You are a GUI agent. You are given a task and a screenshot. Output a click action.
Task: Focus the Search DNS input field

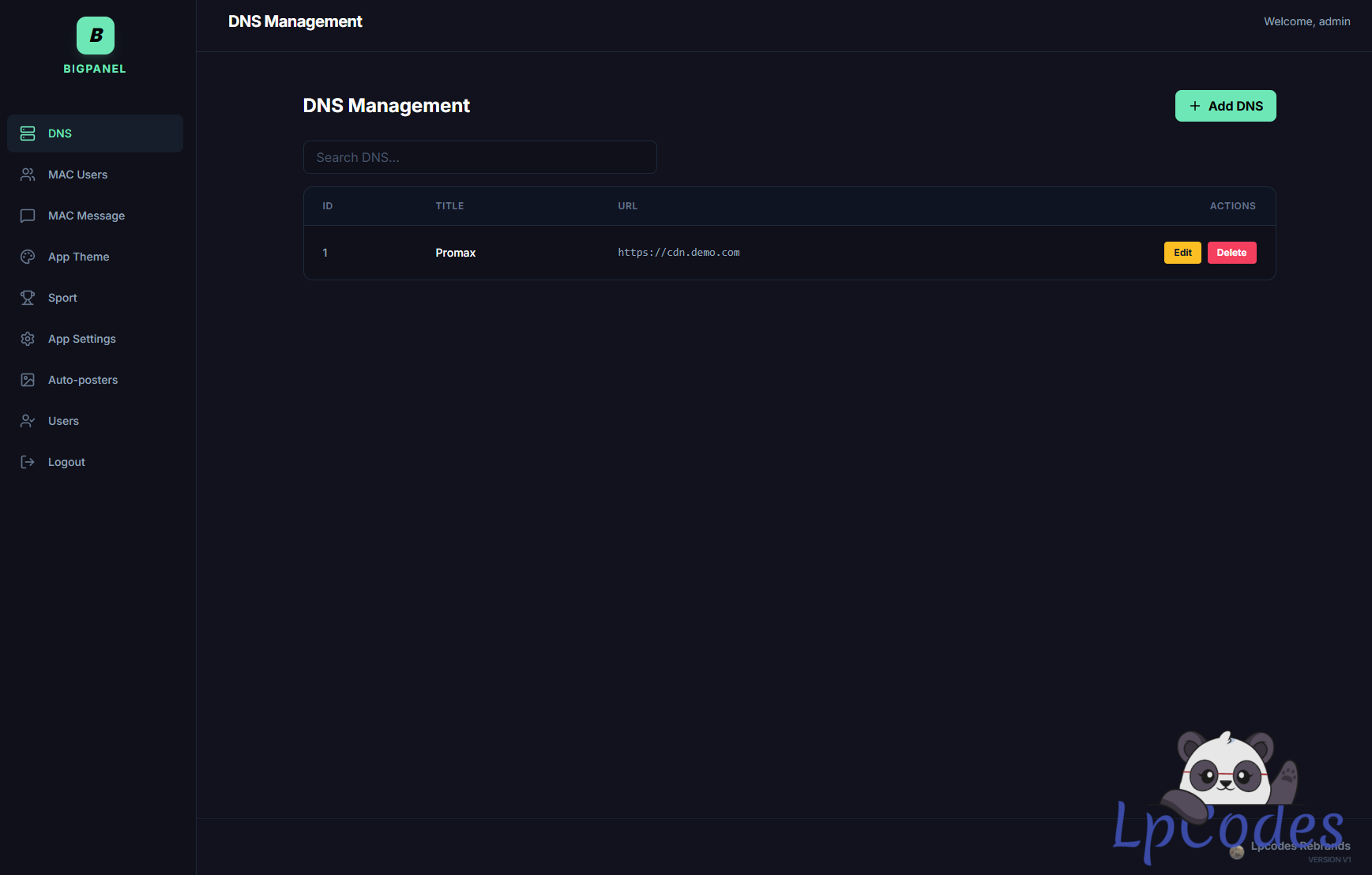tap(479, 157)
